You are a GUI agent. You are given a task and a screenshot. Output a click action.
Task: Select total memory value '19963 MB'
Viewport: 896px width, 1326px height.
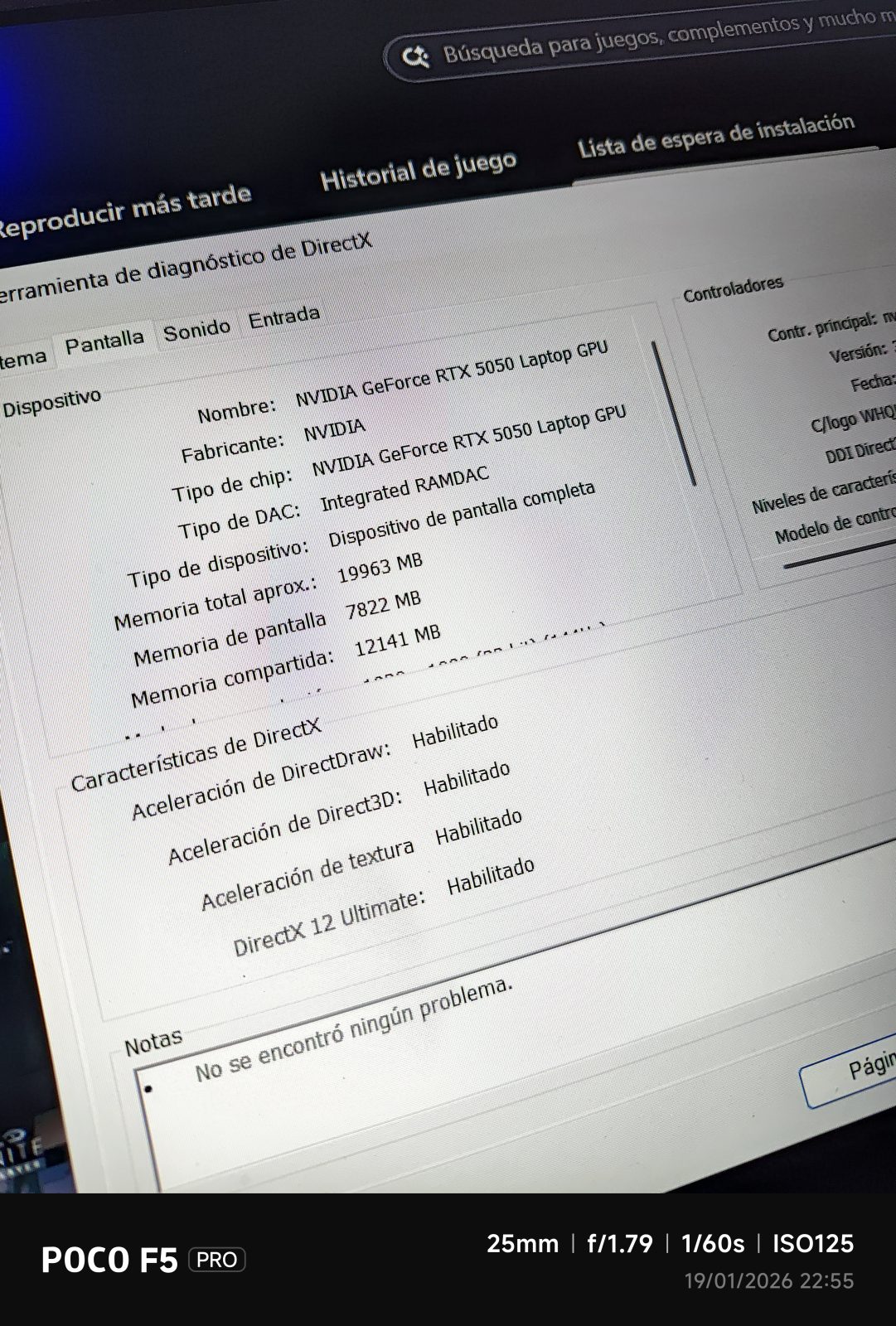tap(380, 568)
